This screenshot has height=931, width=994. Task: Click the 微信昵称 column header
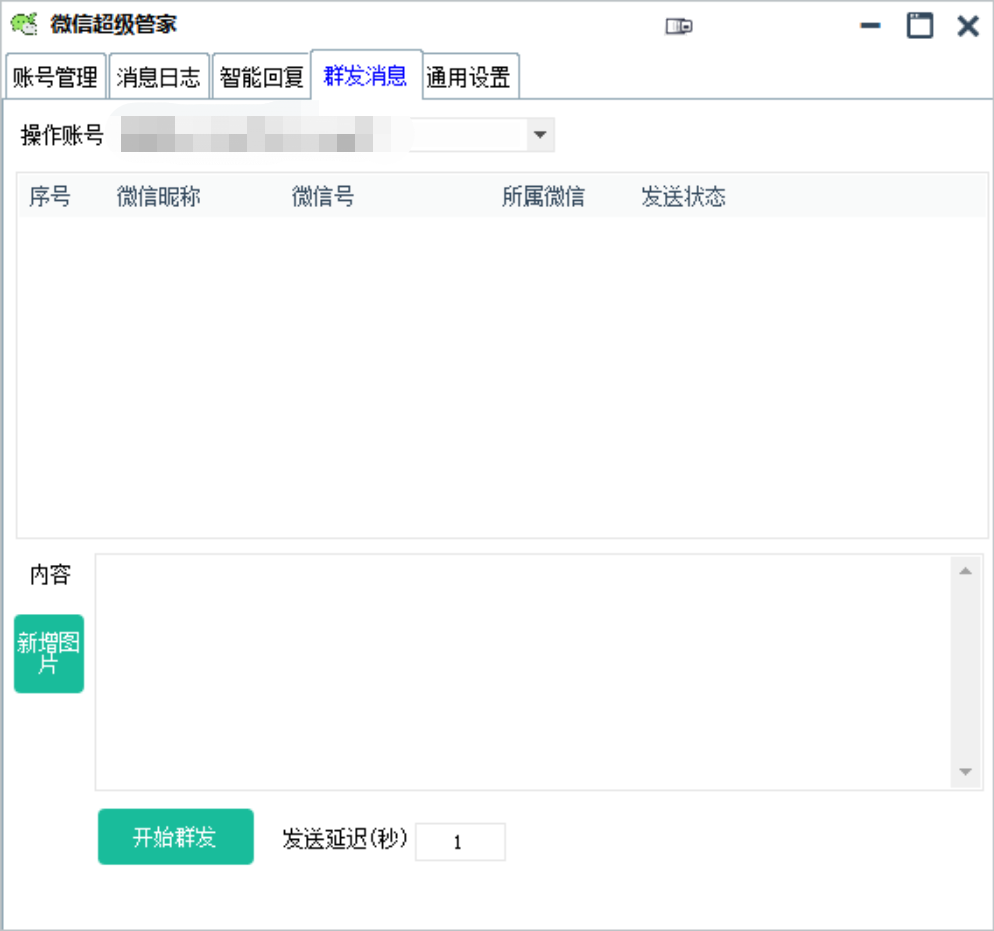click(158, 196)
